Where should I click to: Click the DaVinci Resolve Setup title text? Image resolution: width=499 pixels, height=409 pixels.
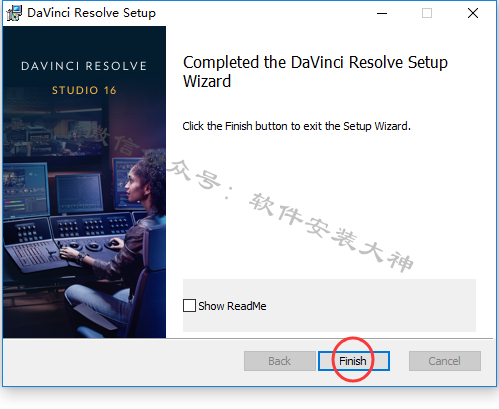pos(91,13)
